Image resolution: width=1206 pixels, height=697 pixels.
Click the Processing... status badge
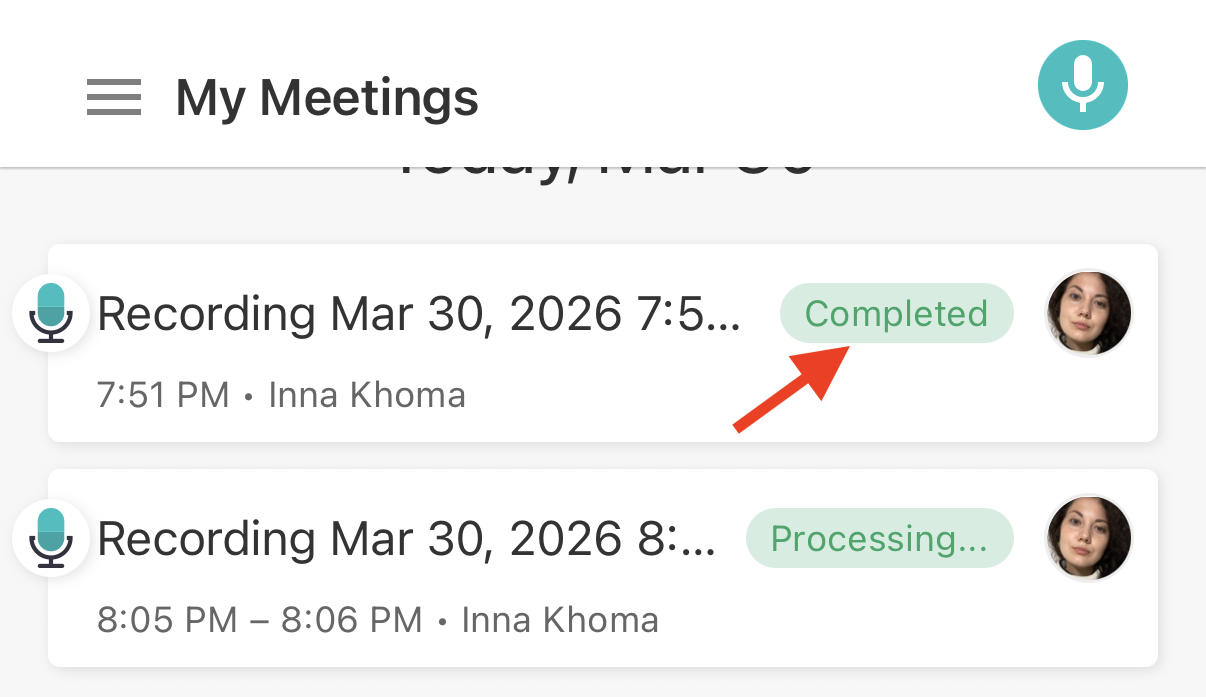click(x=879, y=539)
